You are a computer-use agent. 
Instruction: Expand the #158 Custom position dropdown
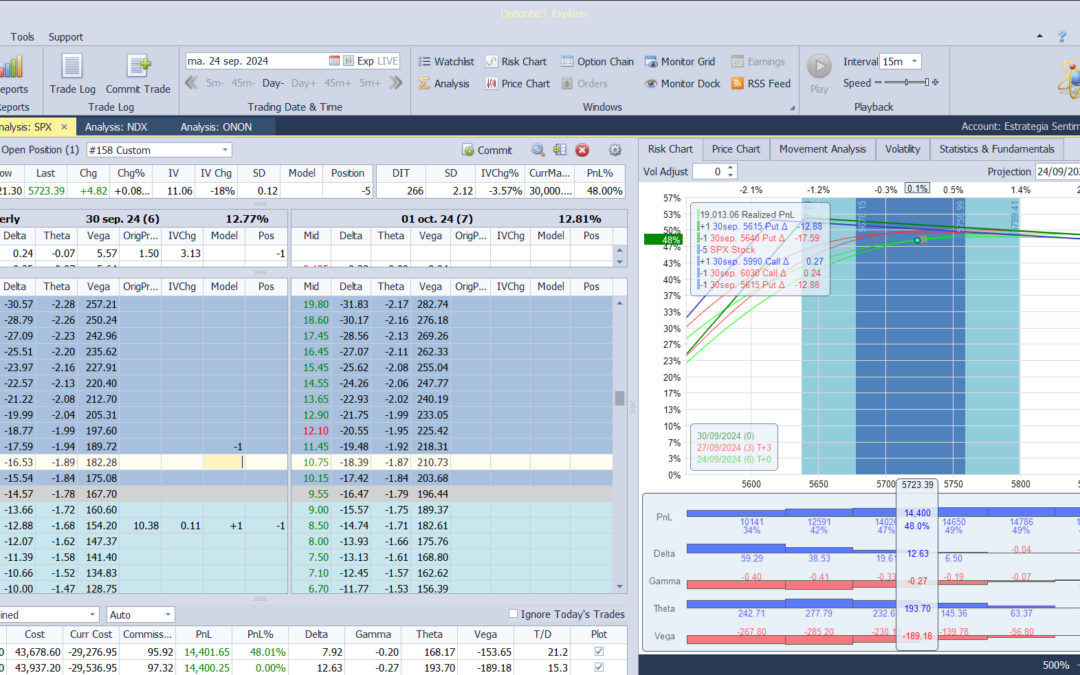[223, 150]
